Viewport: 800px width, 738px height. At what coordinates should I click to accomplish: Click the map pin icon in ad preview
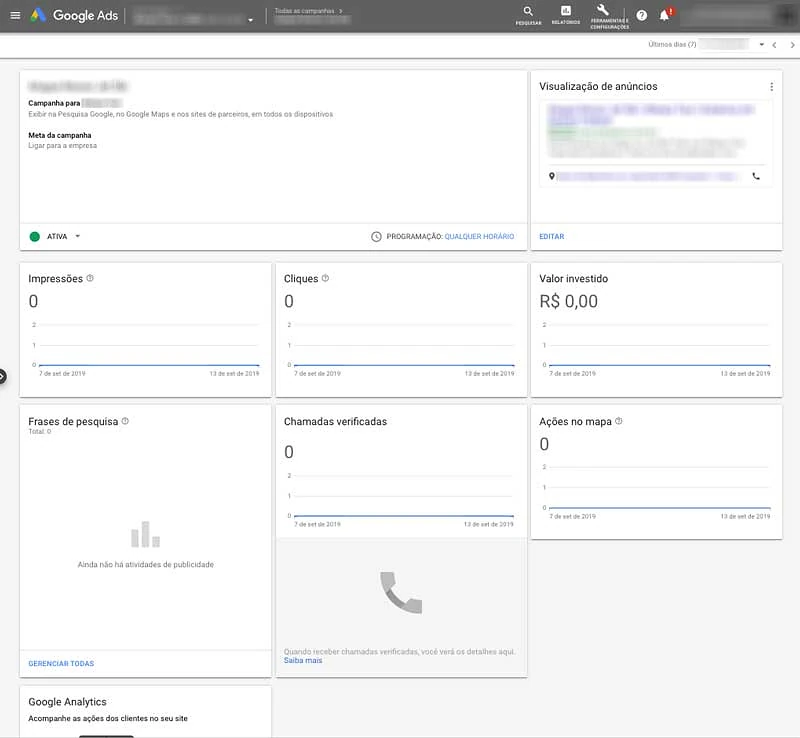click(552, 176)
